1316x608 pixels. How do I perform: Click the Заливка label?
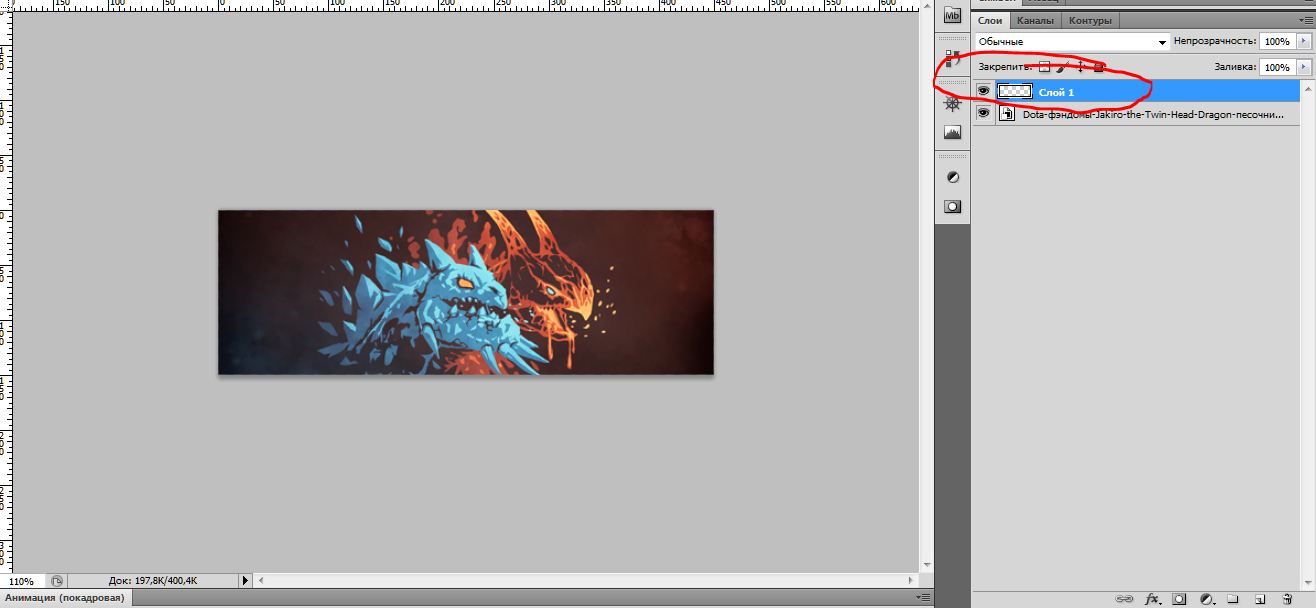click(x=1234, y=67)
